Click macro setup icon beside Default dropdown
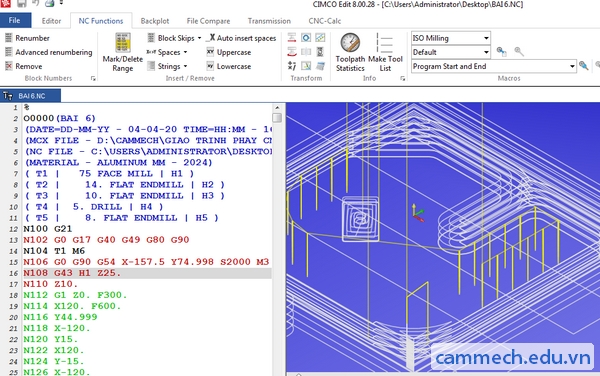The height and width of the screenshot is (376, 600). [x=501, y=52]
